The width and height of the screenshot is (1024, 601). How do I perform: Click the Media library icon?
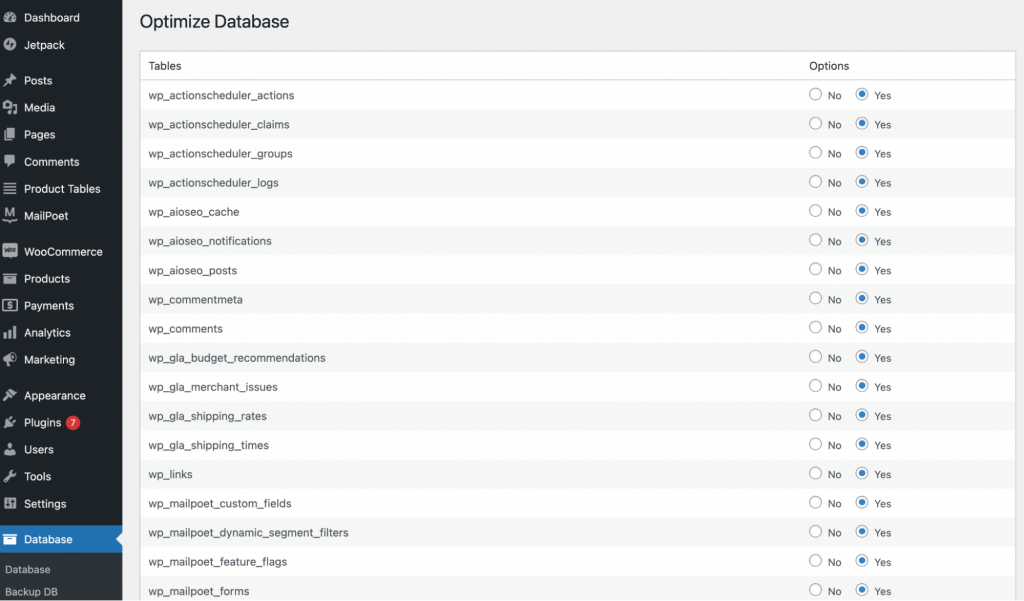point(15,107)
